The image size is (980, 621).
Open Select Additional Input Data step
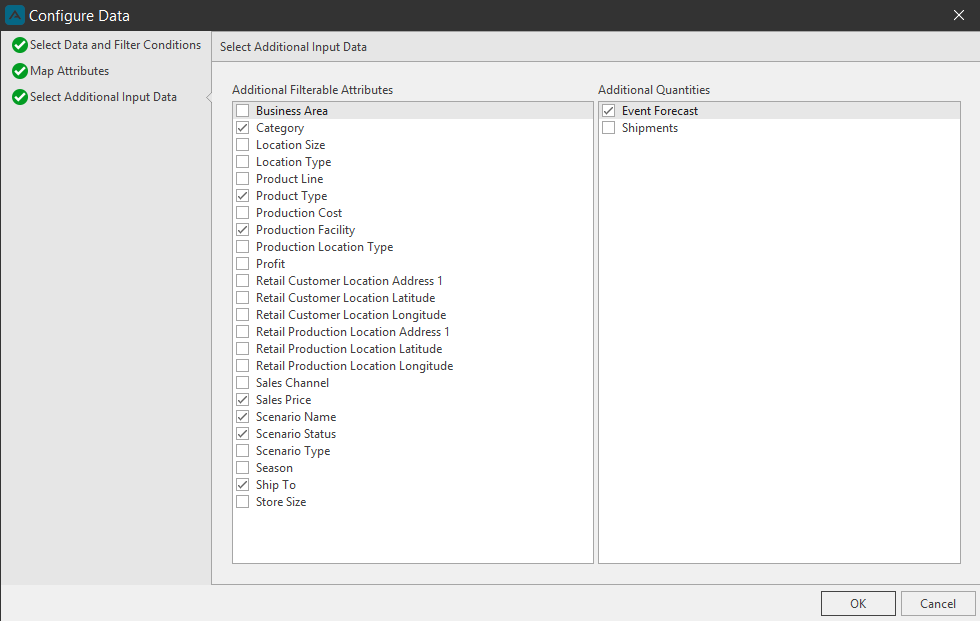[103, 97]
